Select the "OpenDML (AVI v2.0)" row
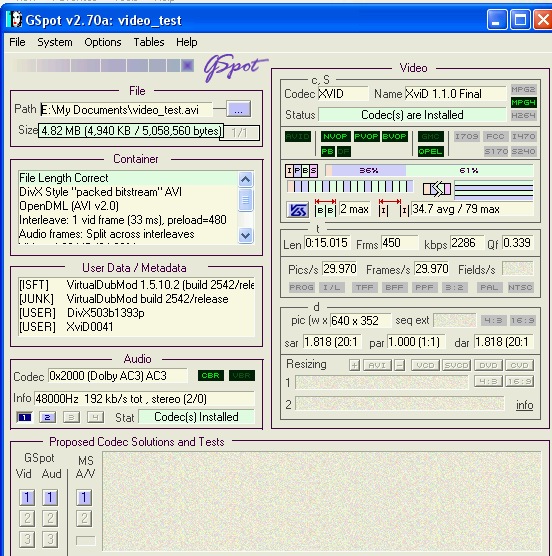 [x=128, y=206]
